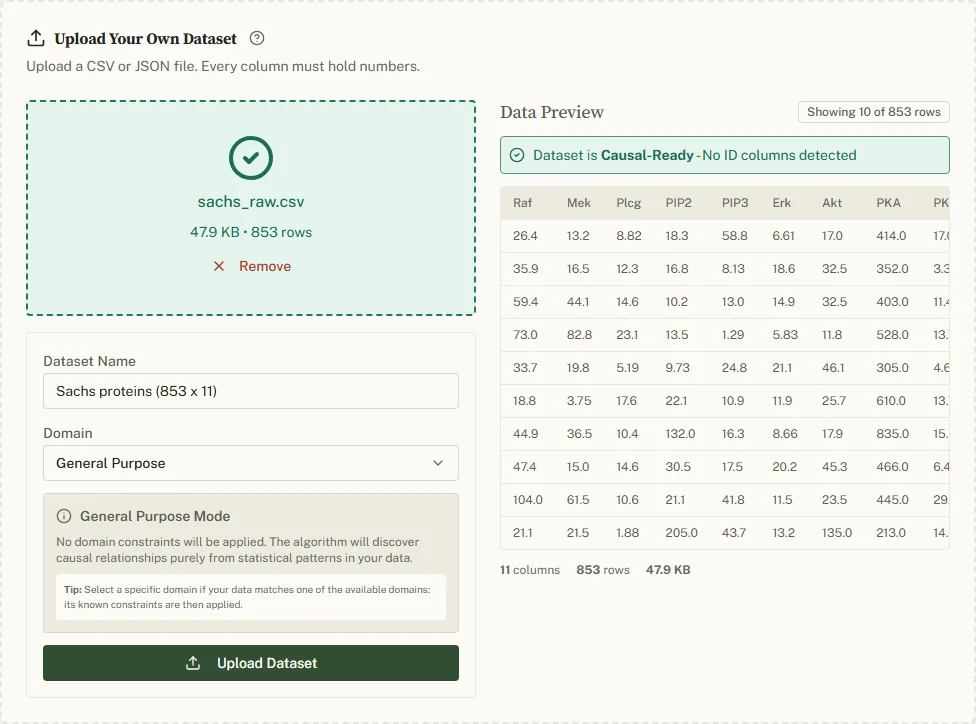Click the Mek cell value 3.75
976x724 pixels.
coord(579,401)
